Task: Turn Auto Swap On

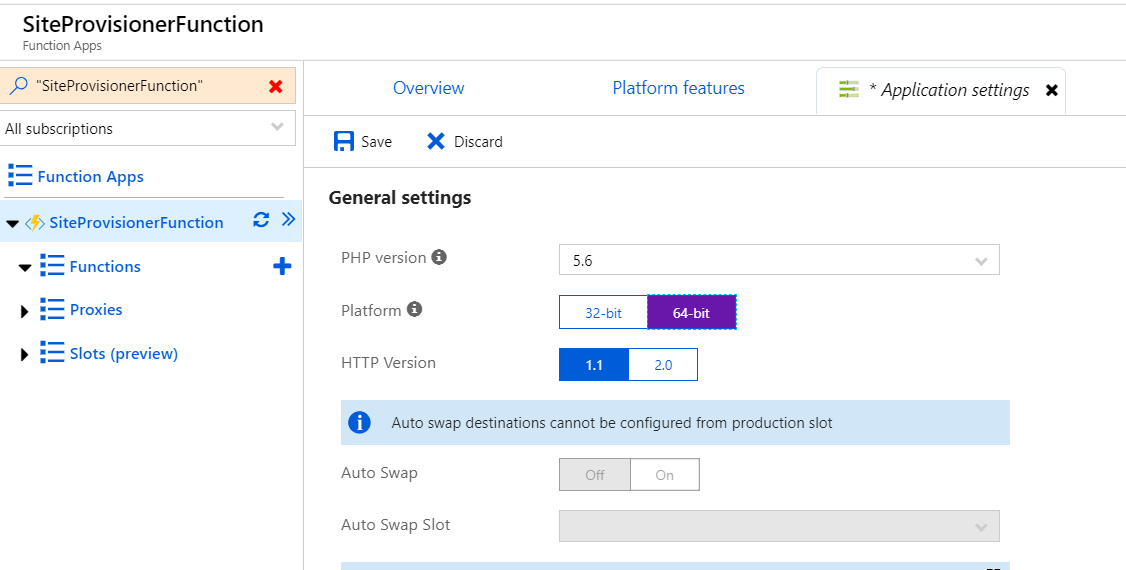Action: (665, 475)
